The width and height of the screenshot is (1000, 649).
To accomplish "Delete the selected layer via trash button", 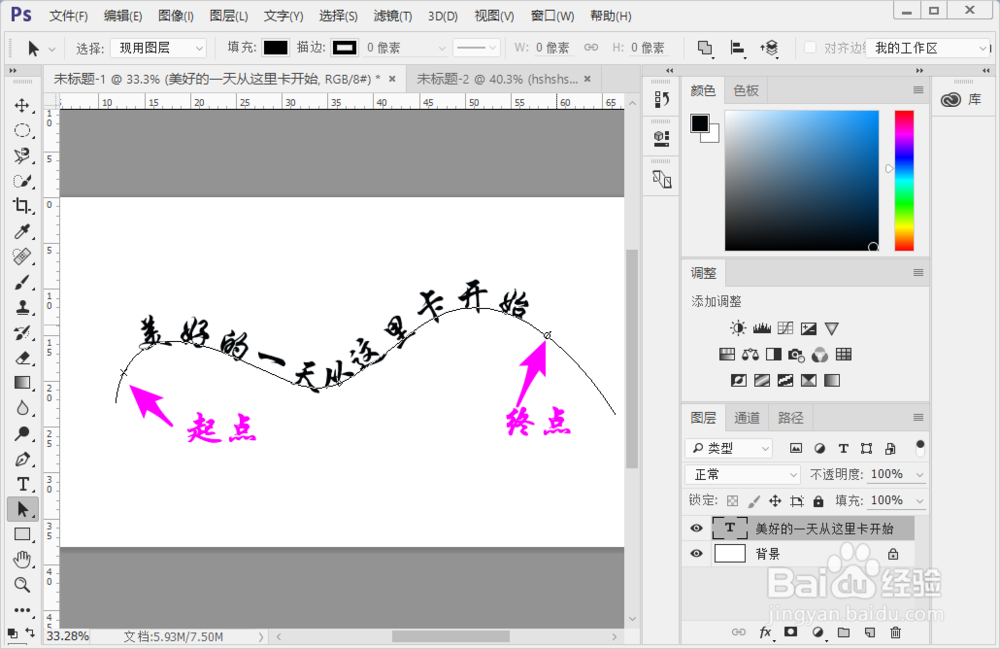I will [x=895, y=632].
